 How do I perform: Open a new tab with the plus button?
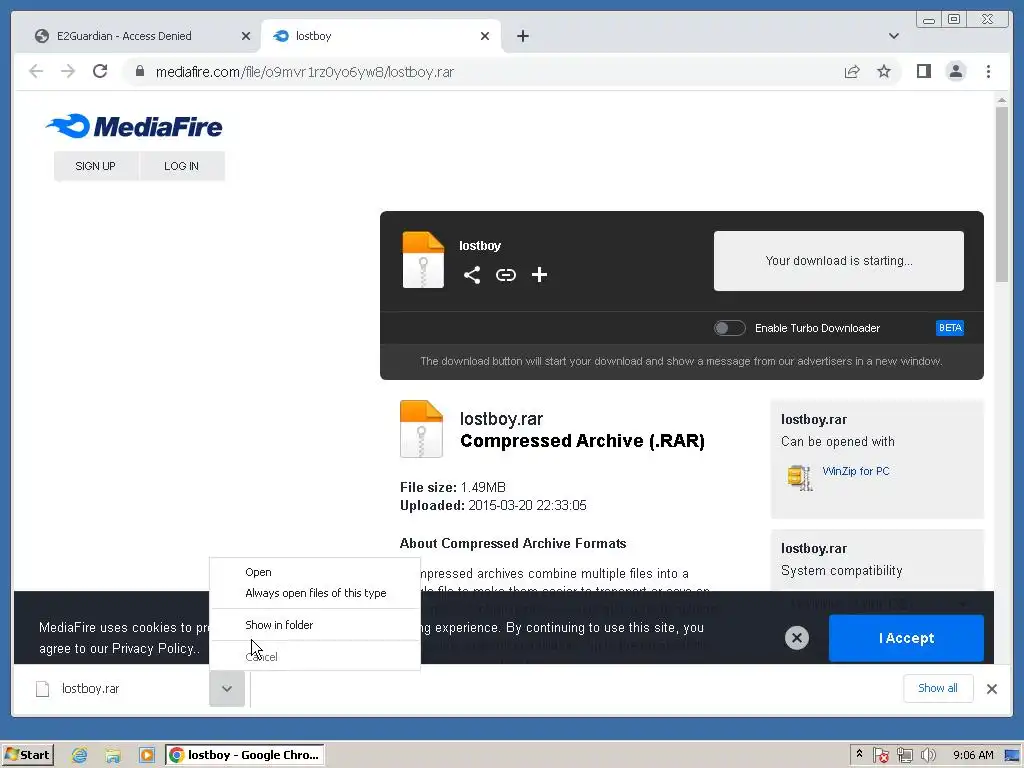(522, 36)
